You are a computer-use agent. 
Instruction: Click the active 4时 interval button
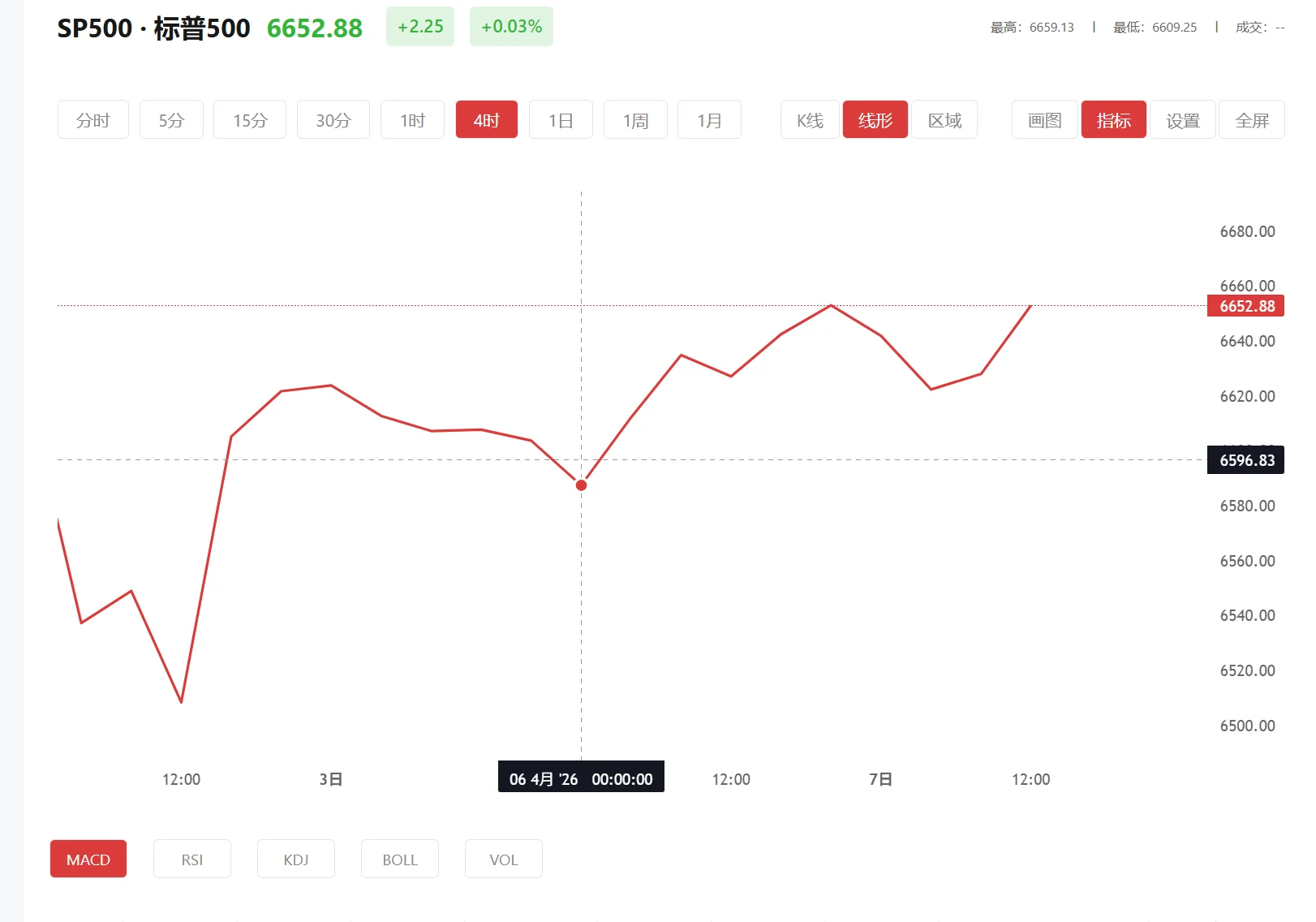point(486,120)
